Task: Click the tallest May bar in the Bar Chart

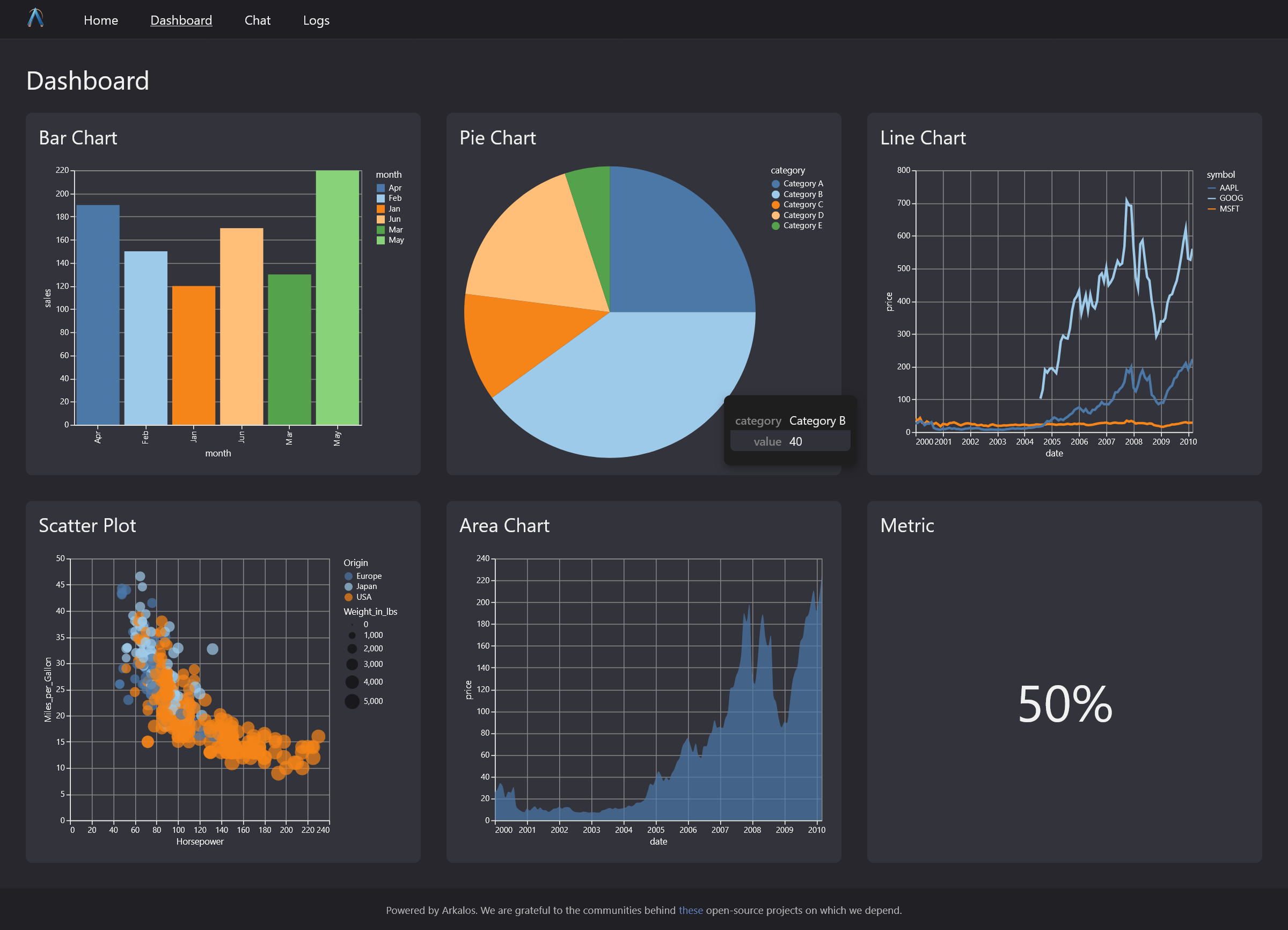Action: (x=338, y=295)
